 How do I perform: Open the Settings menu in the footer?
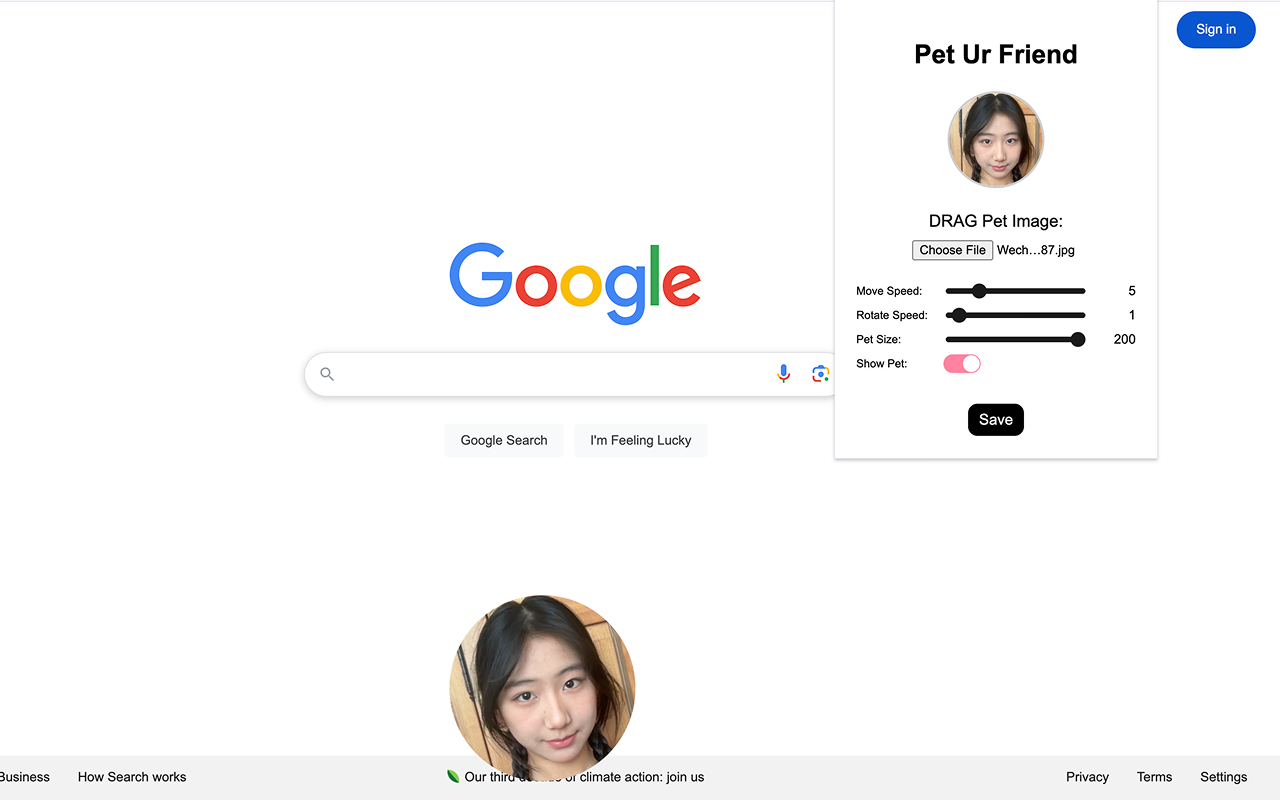click(1223, 777)
